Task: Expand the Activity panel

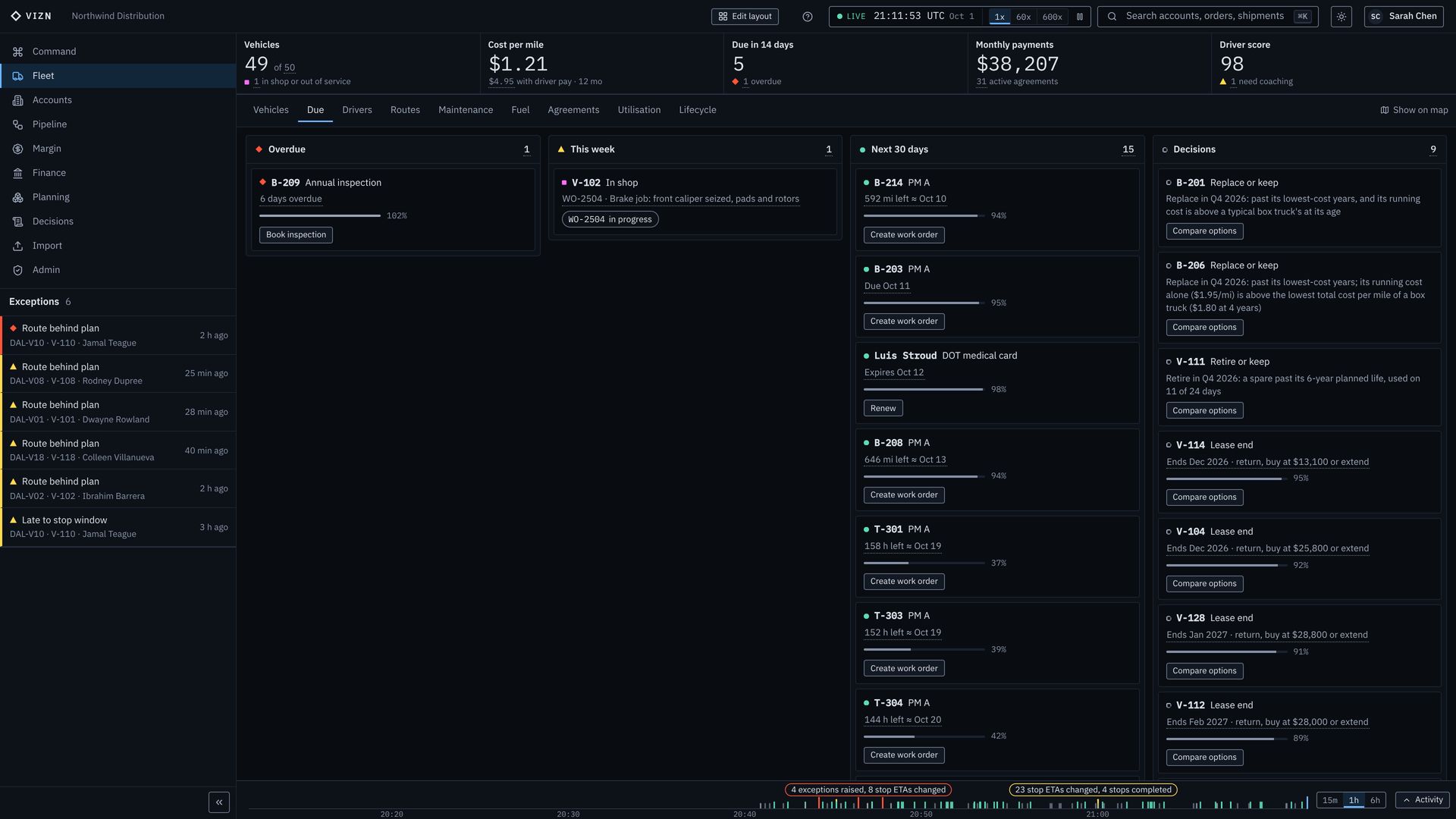Action: [1422, 800]
